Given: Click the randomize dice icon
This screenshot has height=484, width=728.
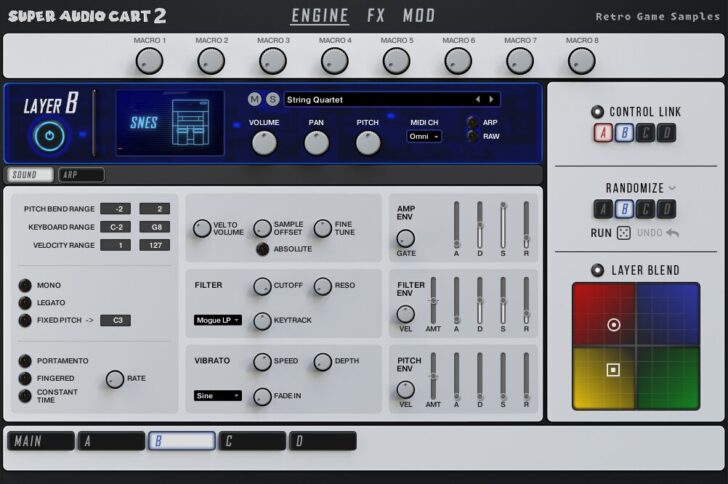Looking at the screenshot, I should (622, 233).
